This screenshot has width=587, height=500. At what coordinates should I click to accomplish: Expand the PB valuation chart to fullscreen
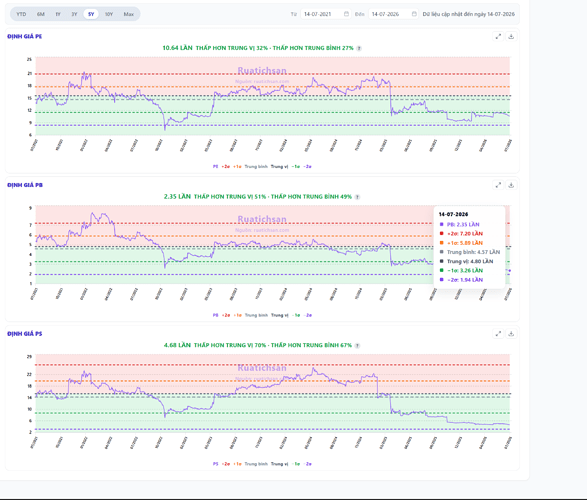tap(498, 185)
